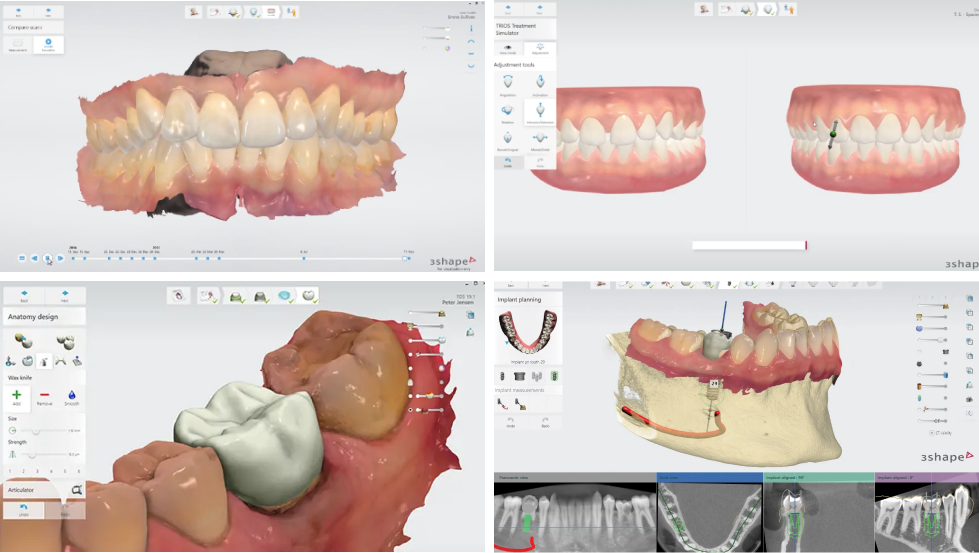Choose Smooth mode for Wax knife
Viewport: 979px width, 553px height.
(72, 397)
